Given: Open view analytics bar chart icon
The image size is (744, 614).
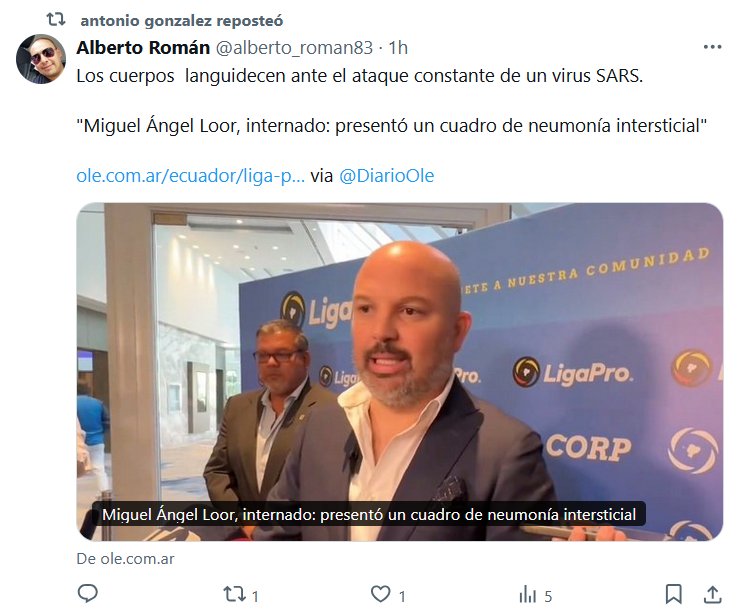Looking at the screenshot, I should click(x=527, y=595).
